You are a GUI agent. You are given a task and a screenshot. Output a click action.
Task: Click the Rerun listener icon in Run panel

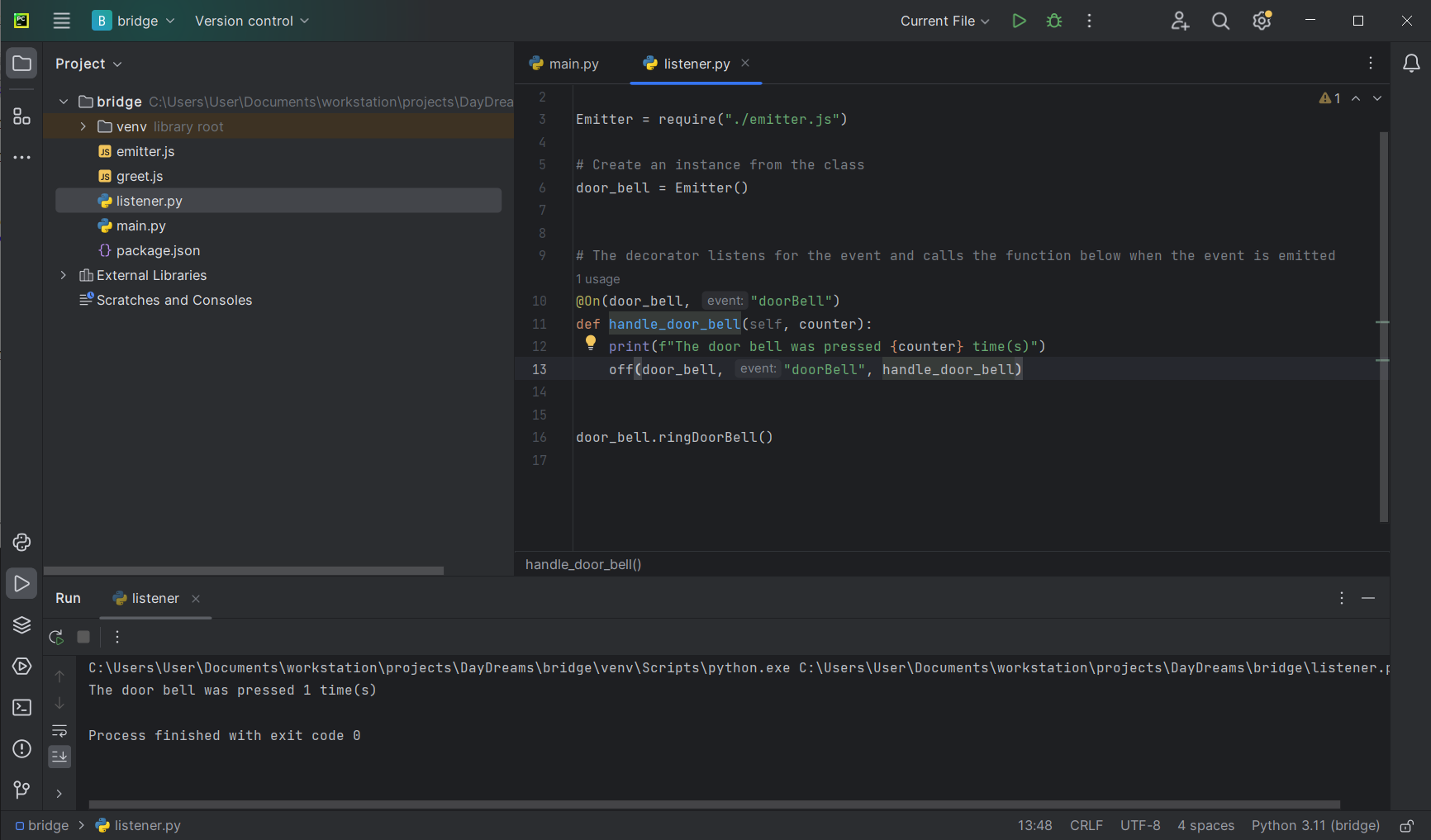pyautogui.click(x=56, y=637)
